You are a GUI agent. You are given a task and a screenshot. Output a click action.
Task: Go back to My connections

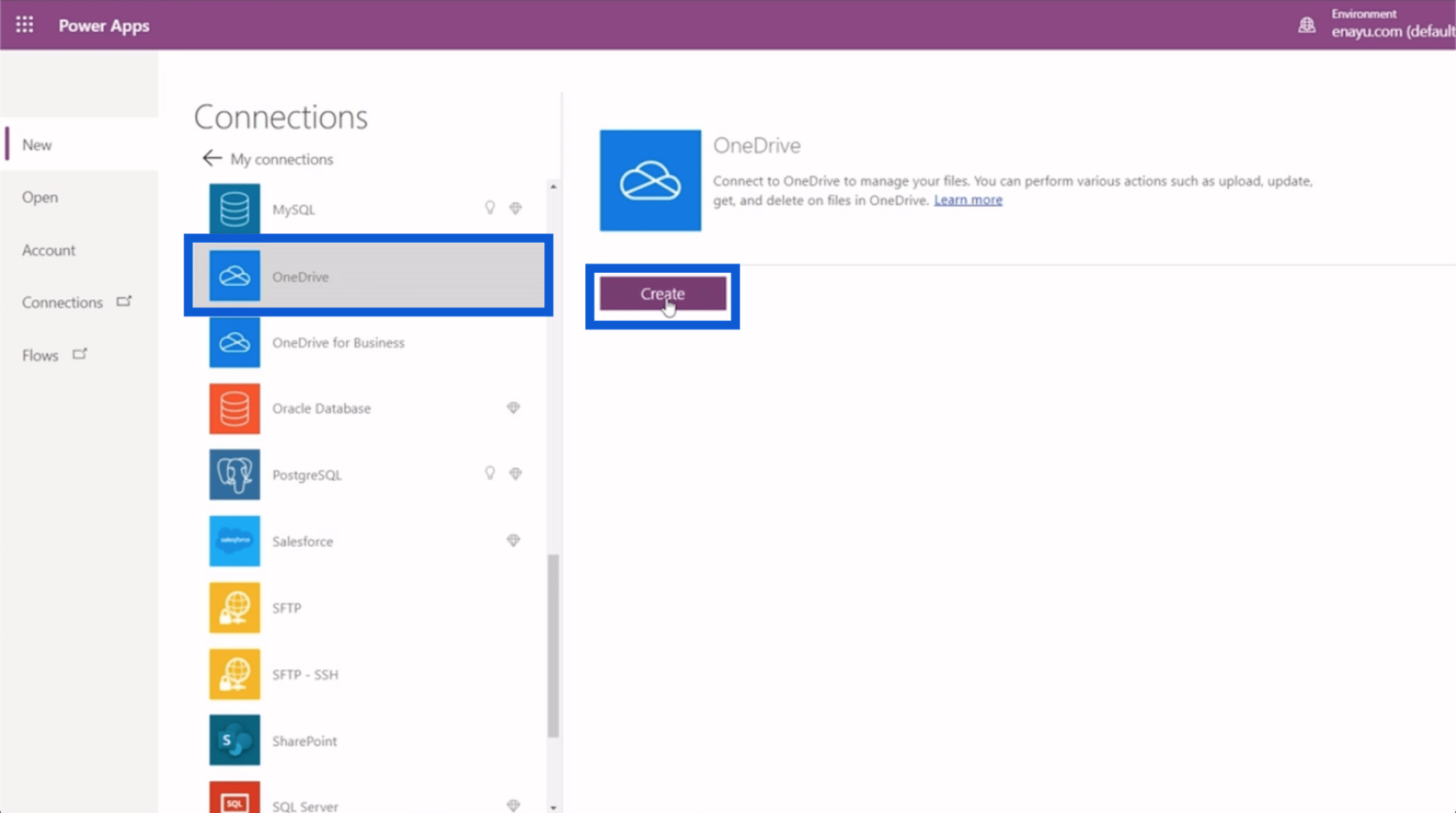[282, 159]
